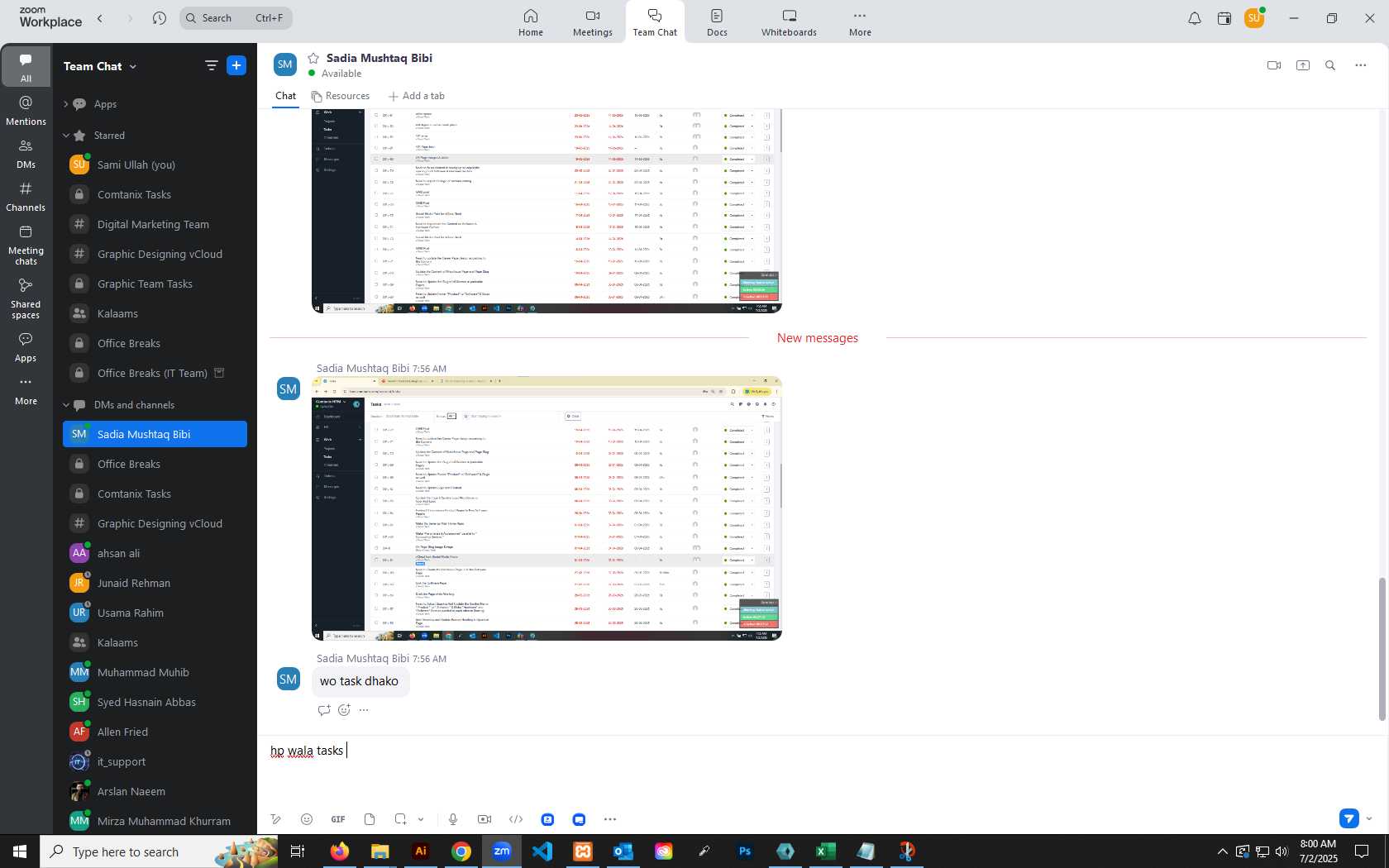This screenshot has height=868, width=1389.
Task: Open the text formatting pen icon
Action: pyautogui.click(x=275, y=819)
